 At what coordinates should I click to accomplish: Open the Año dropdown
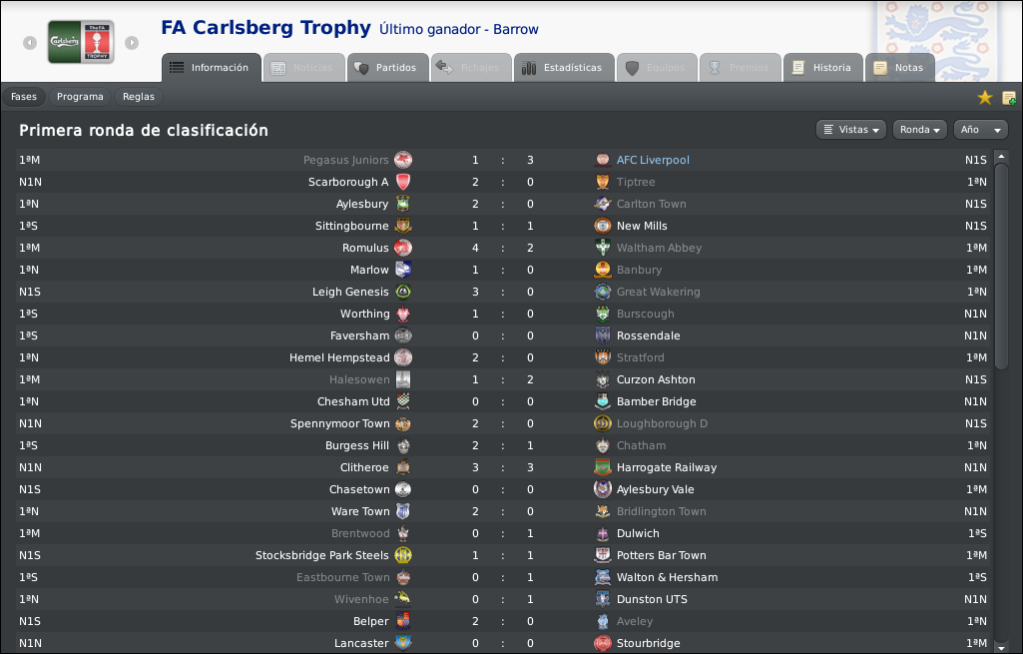coord(981,129)
